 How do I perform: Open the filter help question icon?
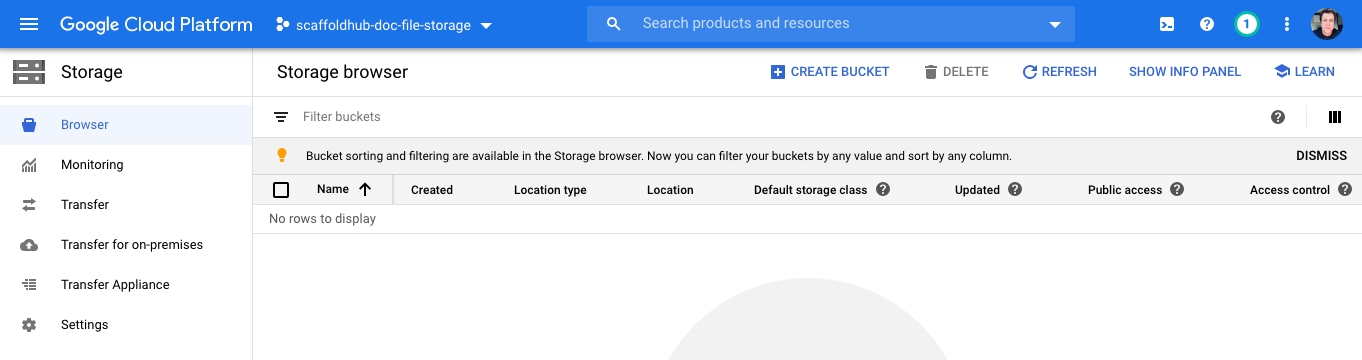[x=1278, y=117]
